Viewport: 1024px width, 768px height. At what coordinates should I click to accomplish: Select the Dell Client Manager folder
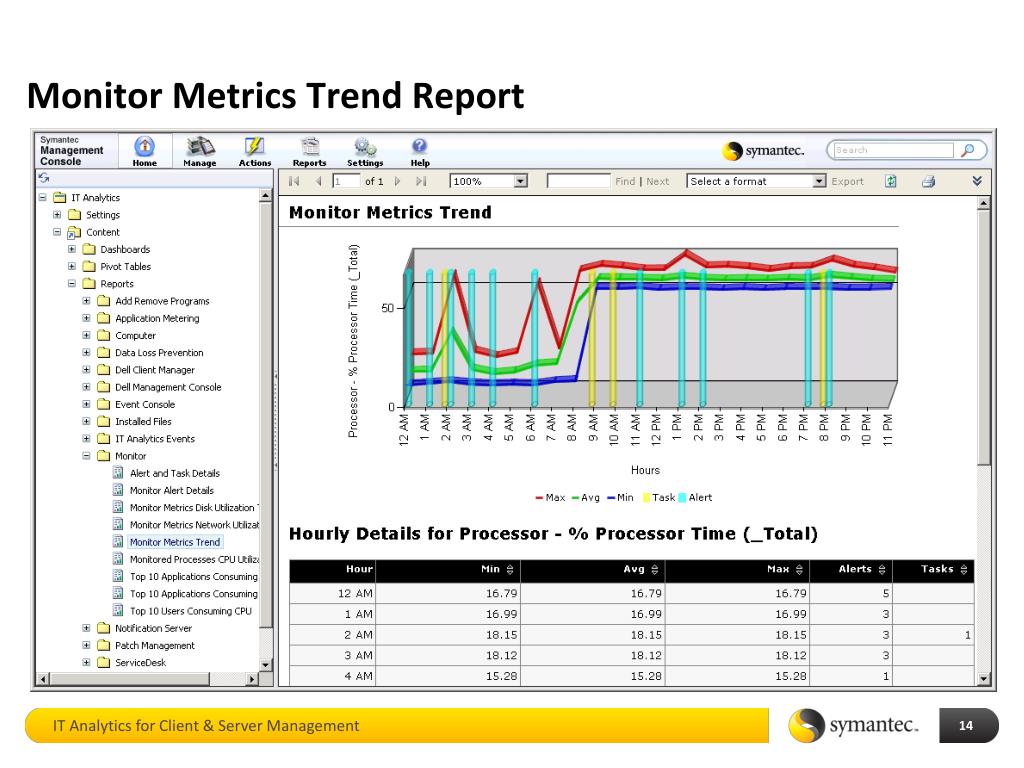155,370
